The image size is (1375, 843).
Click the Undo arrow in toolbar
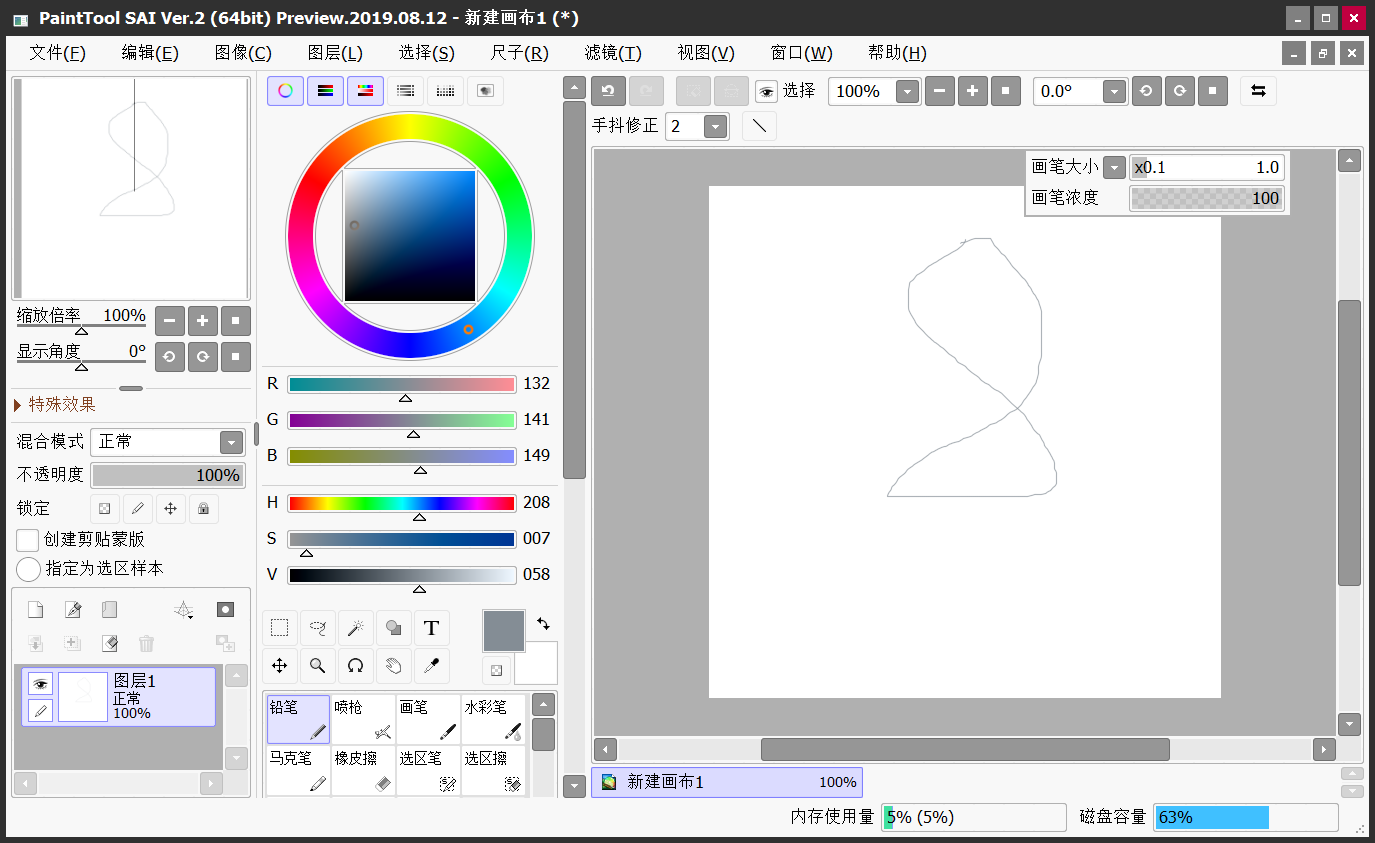coord(608,91)
